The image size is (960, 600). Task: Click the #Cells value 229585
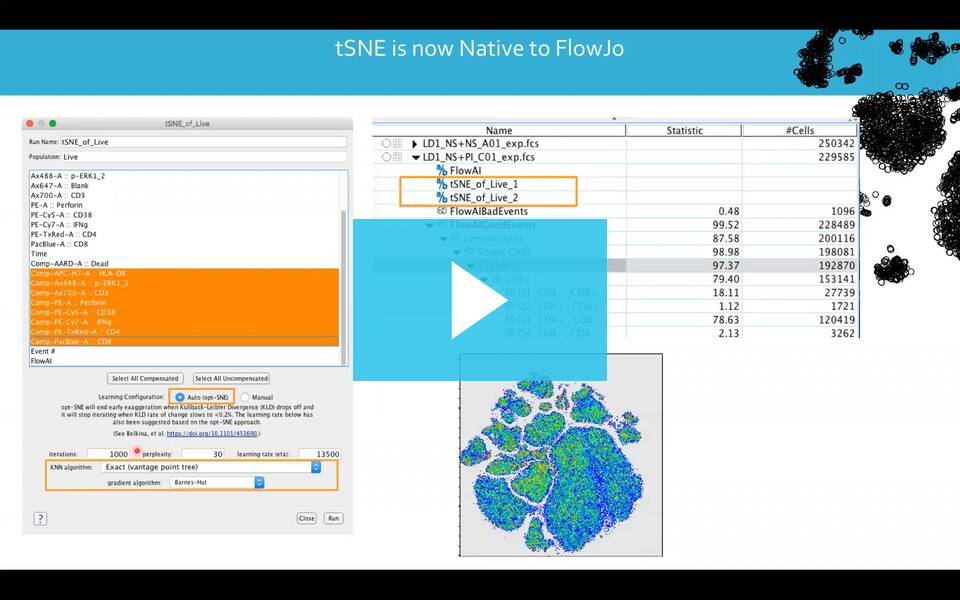point(836,157)
